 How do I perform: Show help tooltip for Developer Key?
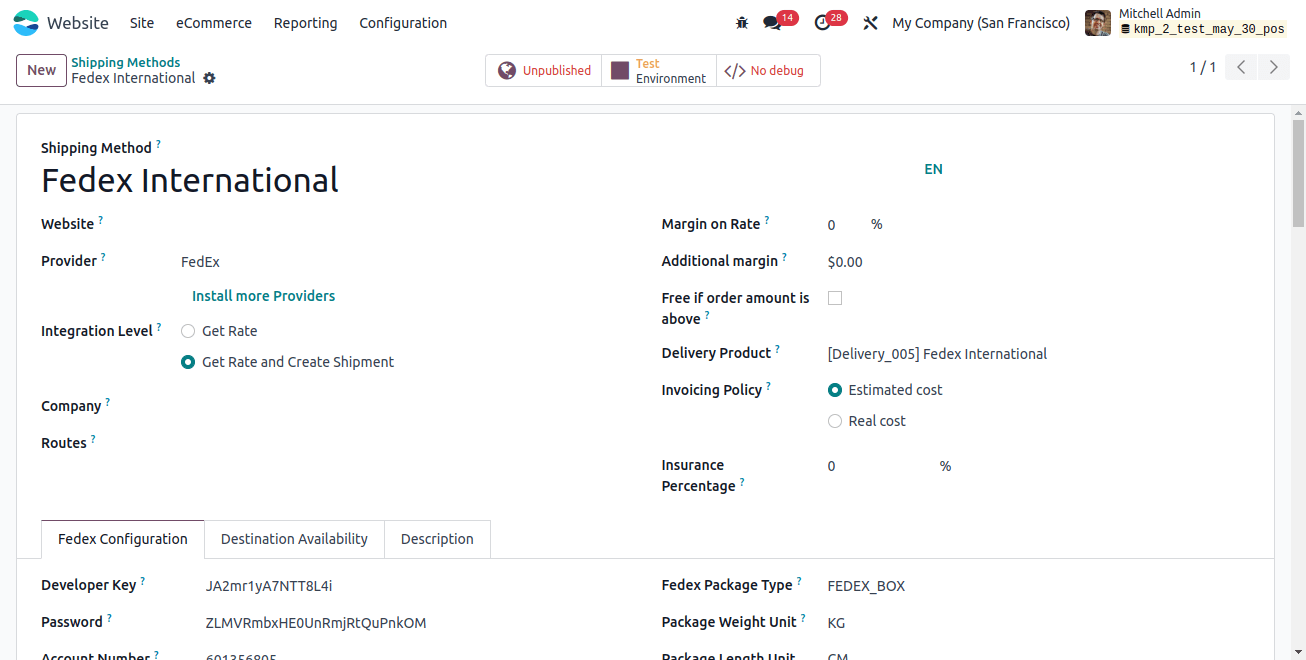(142, 581)
